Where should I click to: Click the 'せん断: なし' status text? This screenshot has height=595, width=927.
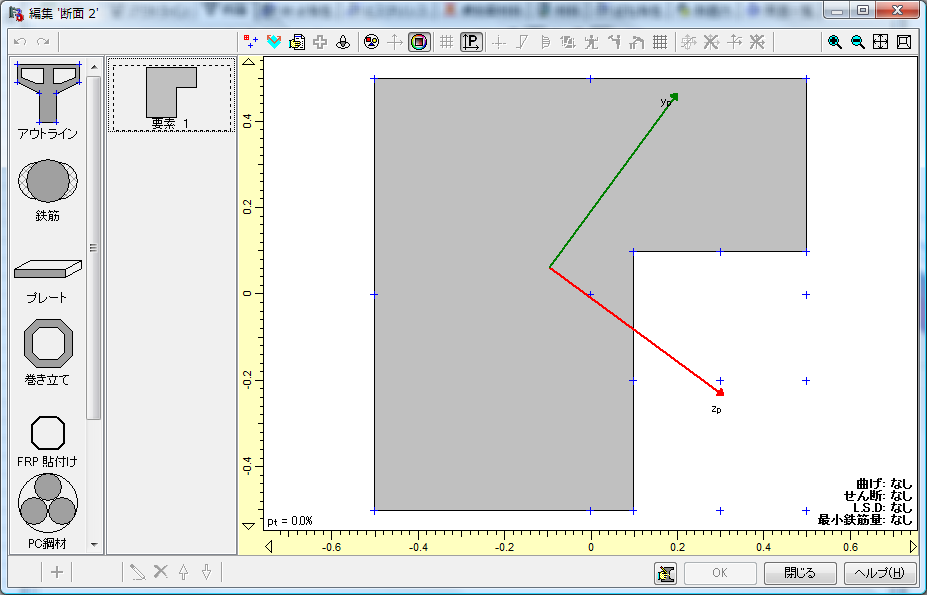coord(879,496)
